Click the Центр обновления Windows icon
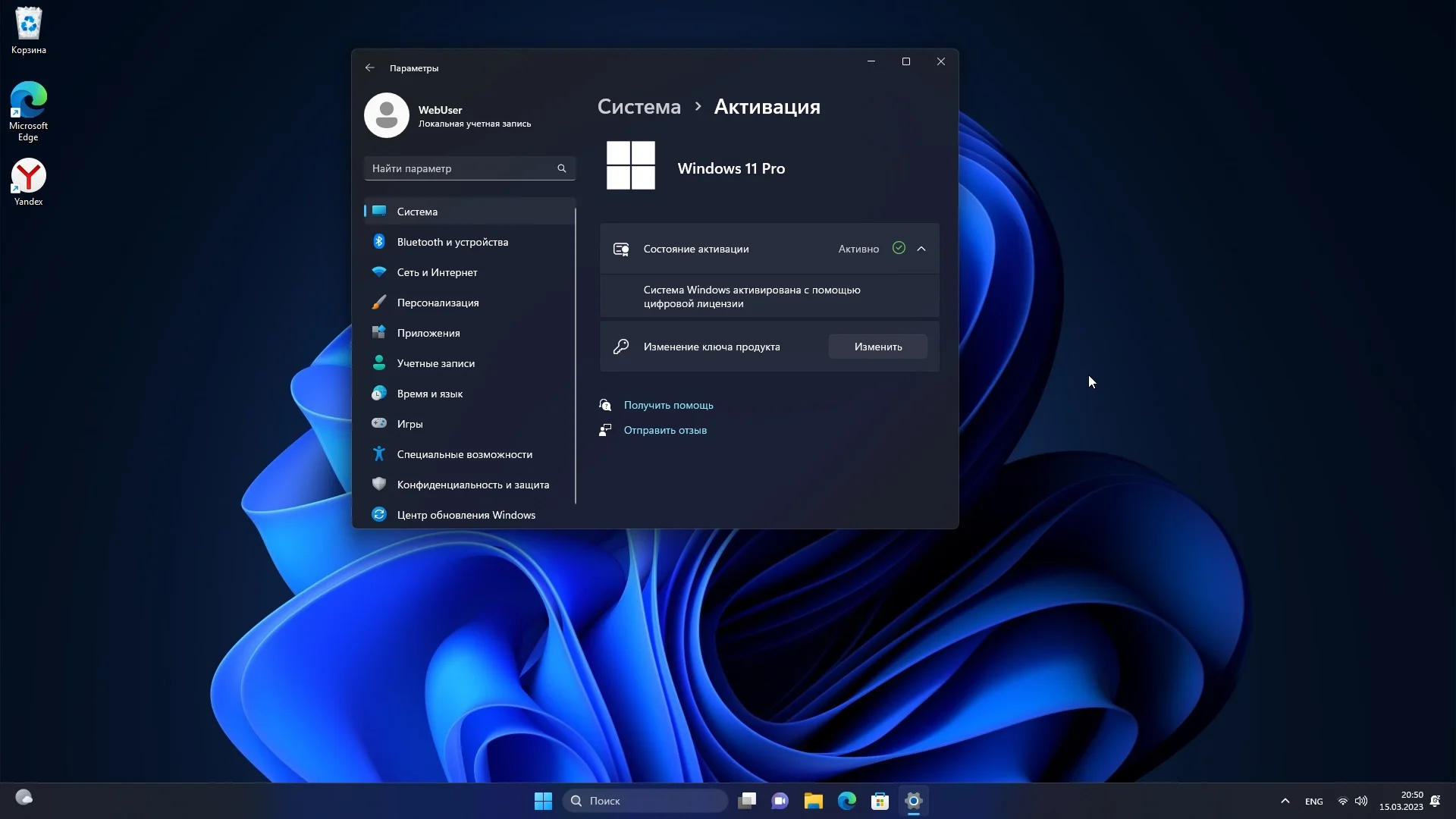1456x819 pixels. (x=379, y=515)
